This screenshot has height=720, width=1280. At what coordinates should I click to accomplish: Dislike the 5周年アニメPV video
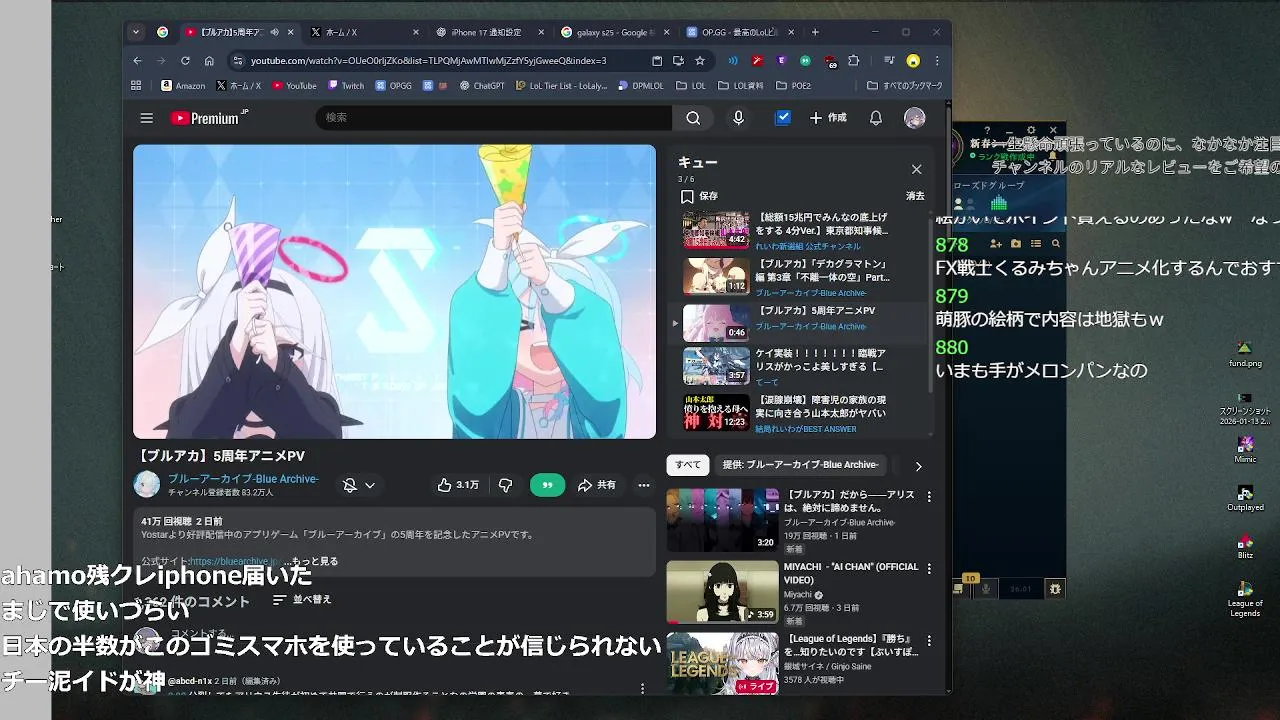[x=506, y=485]
